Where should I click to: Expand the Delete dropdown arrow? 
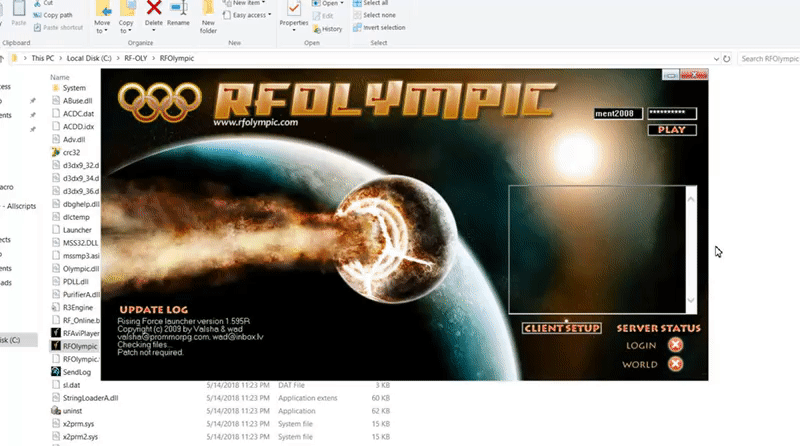point(154,31)
